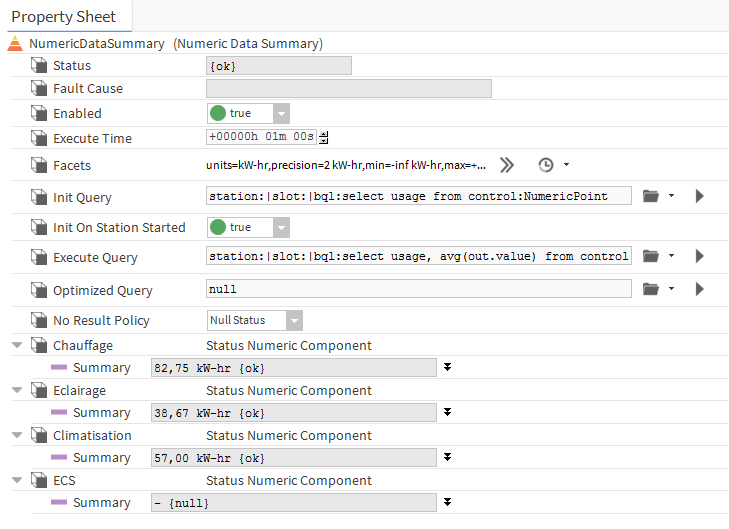The image size is (729, 529).
Task: Select the Property Sheet tab
Action: pyautogui.click(x=64, y=16)
